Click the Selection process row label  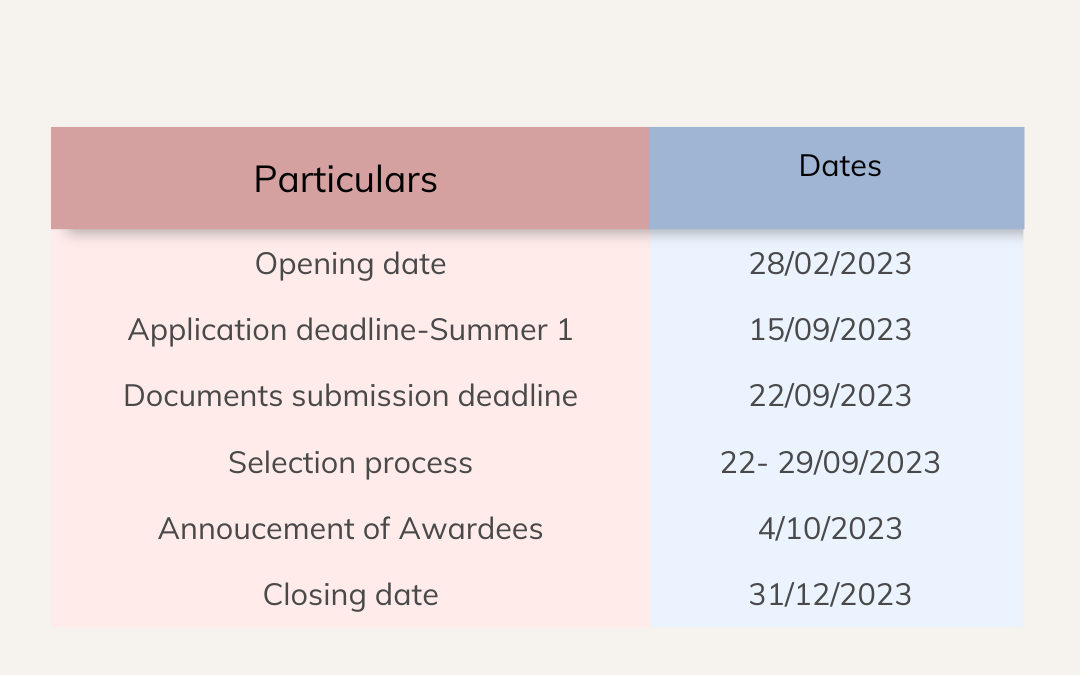[350, 463]
